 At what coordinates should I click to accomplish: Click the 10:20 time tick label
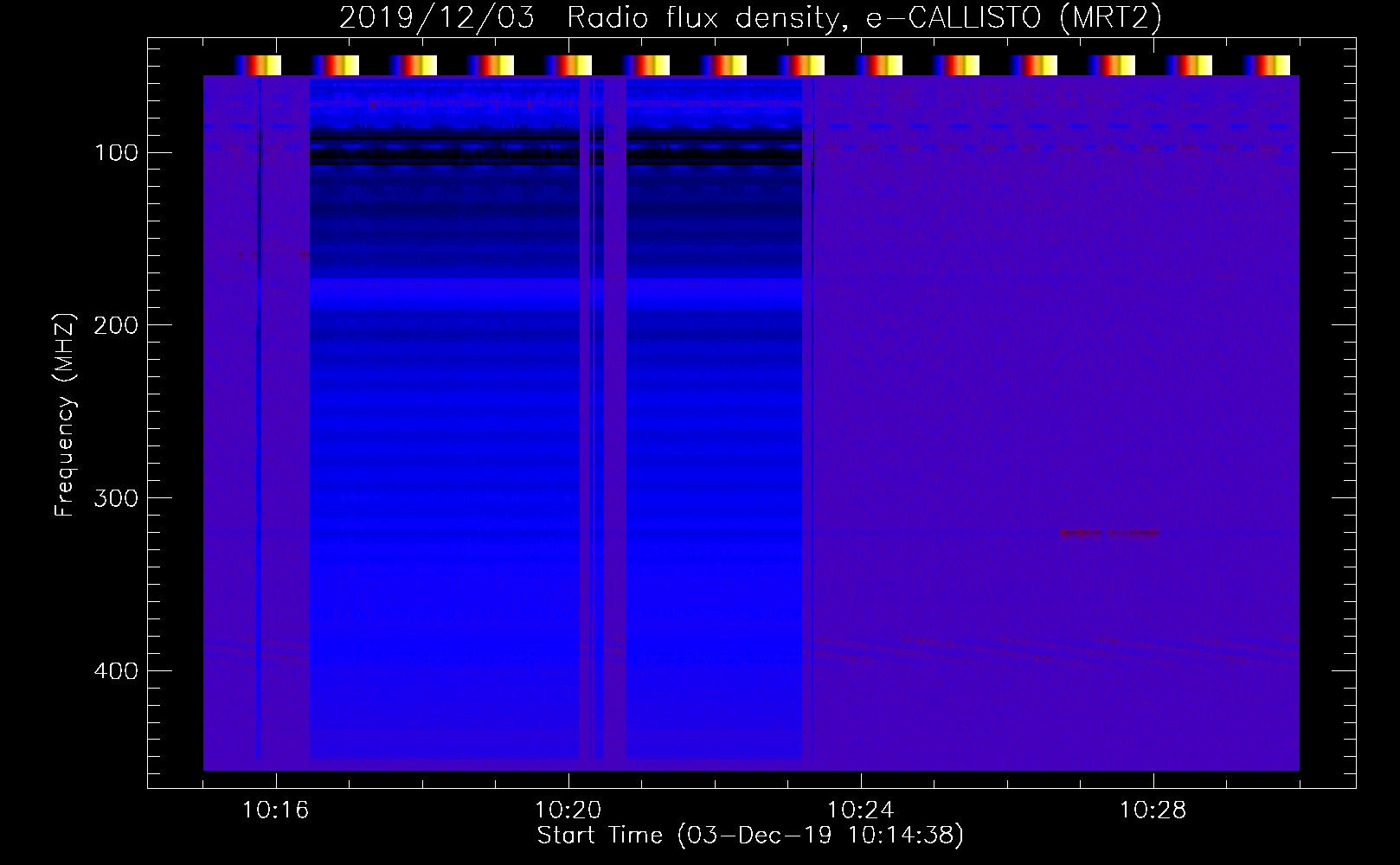(568, 810)
